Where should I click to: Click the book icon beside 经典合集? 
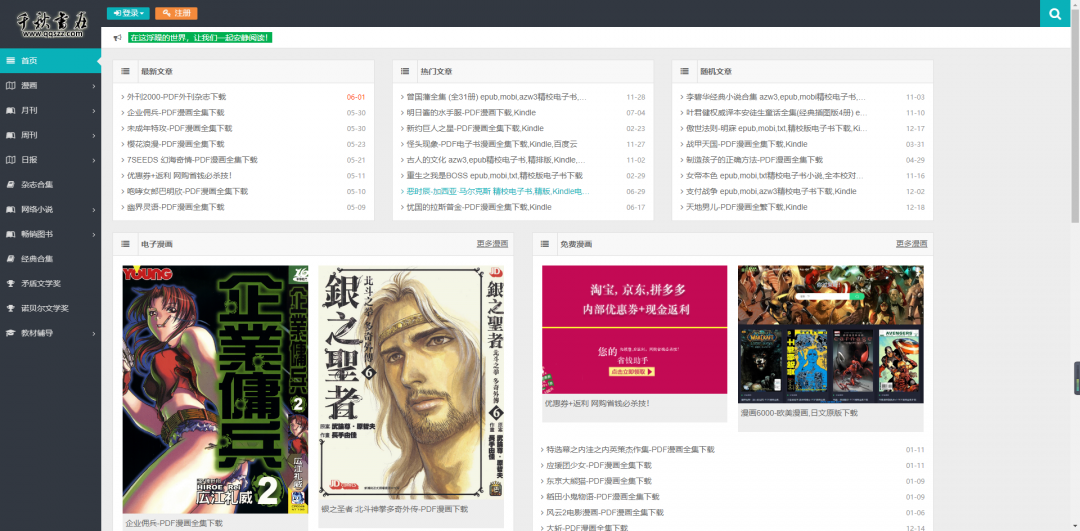point(10,259)
